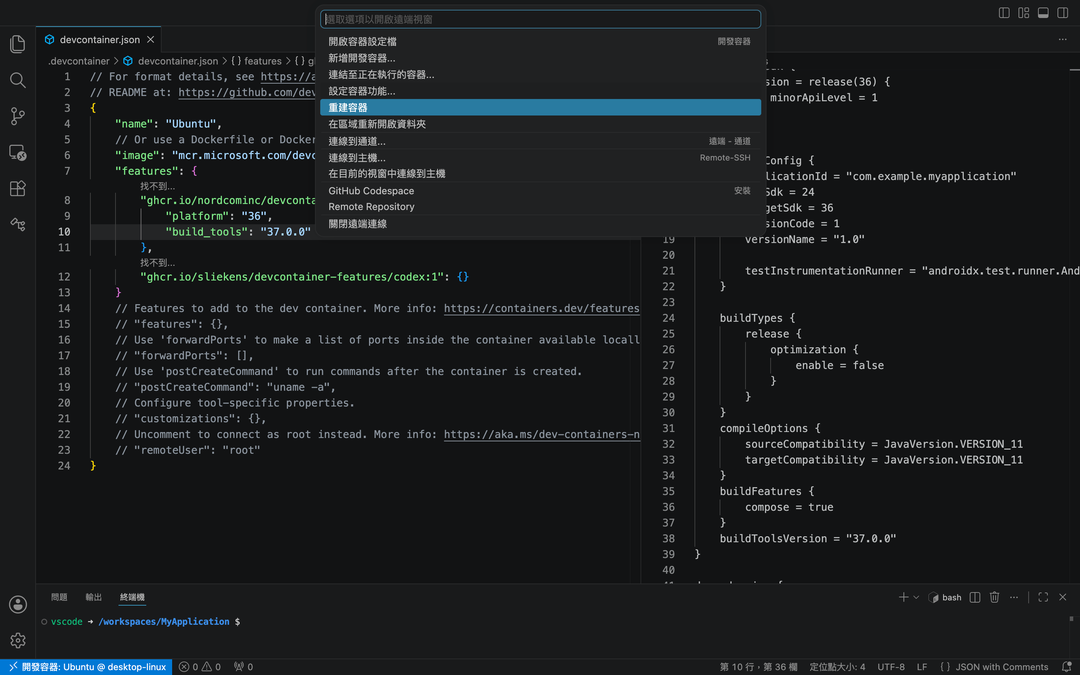Open the terminal panel more actions menu

(1014, 597)
